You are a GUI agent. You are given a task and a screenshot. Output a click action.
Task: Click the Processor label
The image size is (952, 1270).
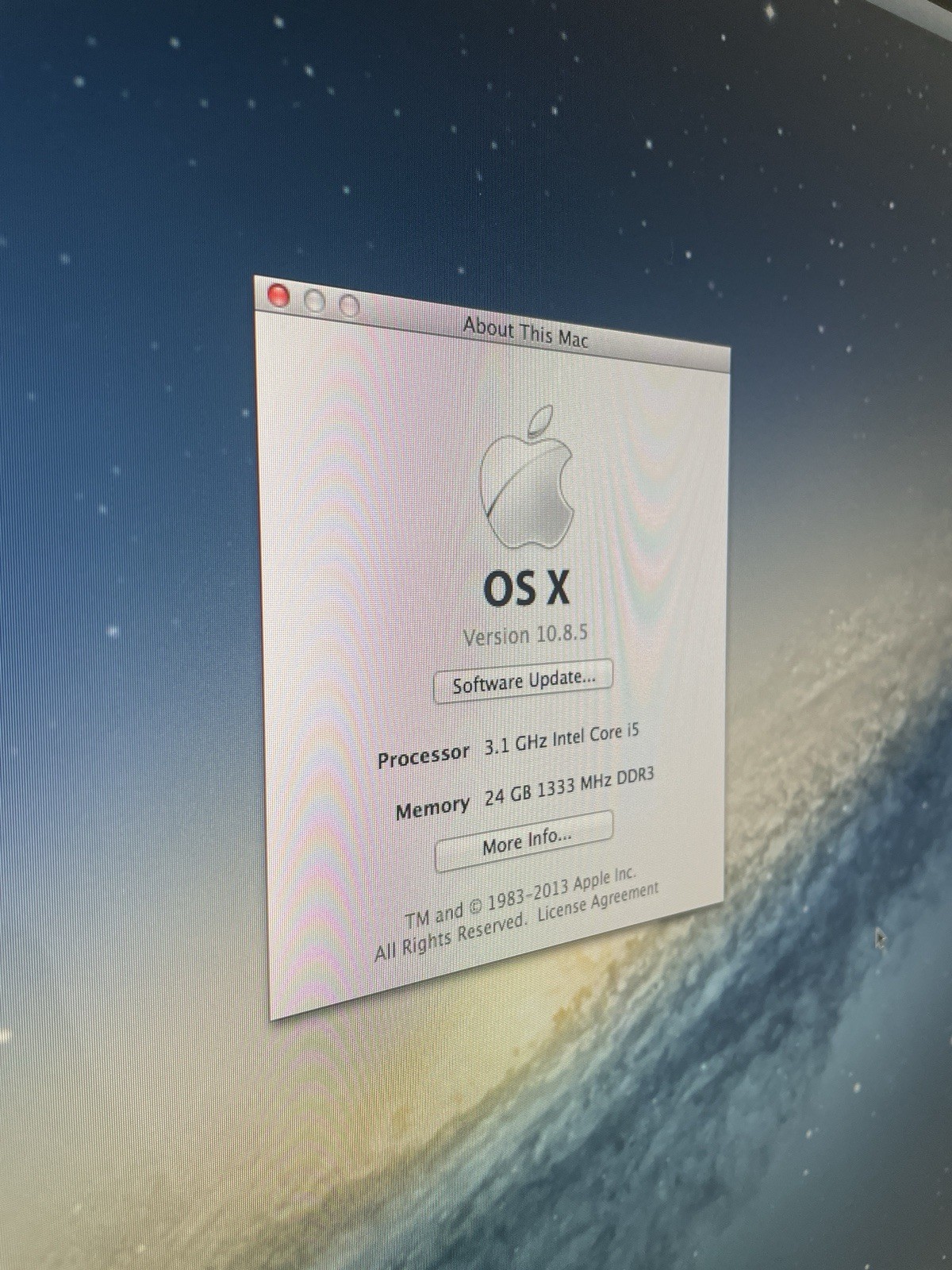pyautogui.click(x=423, y=756)
